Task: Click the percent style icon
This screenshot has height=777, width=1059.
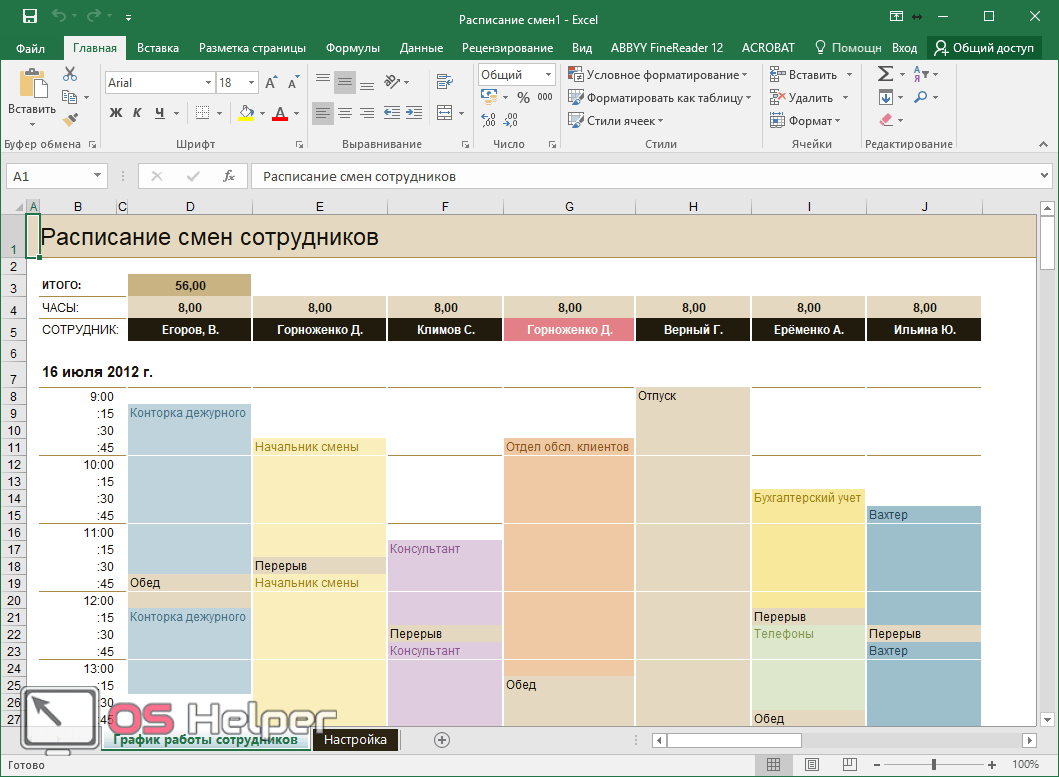Action: [523, 98]
